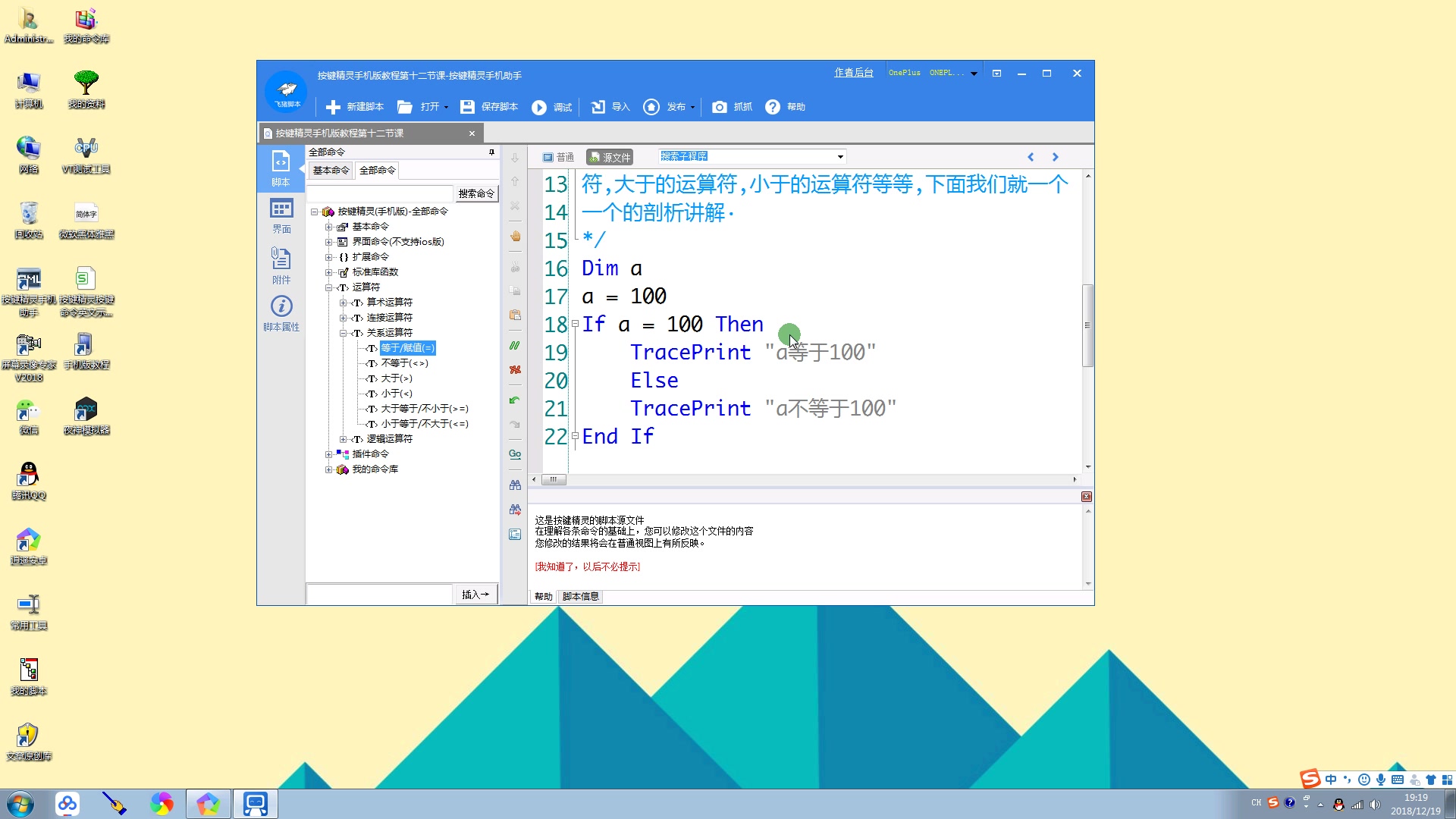
Task: Switch to the 基本命令 tab
Action: 331,171
